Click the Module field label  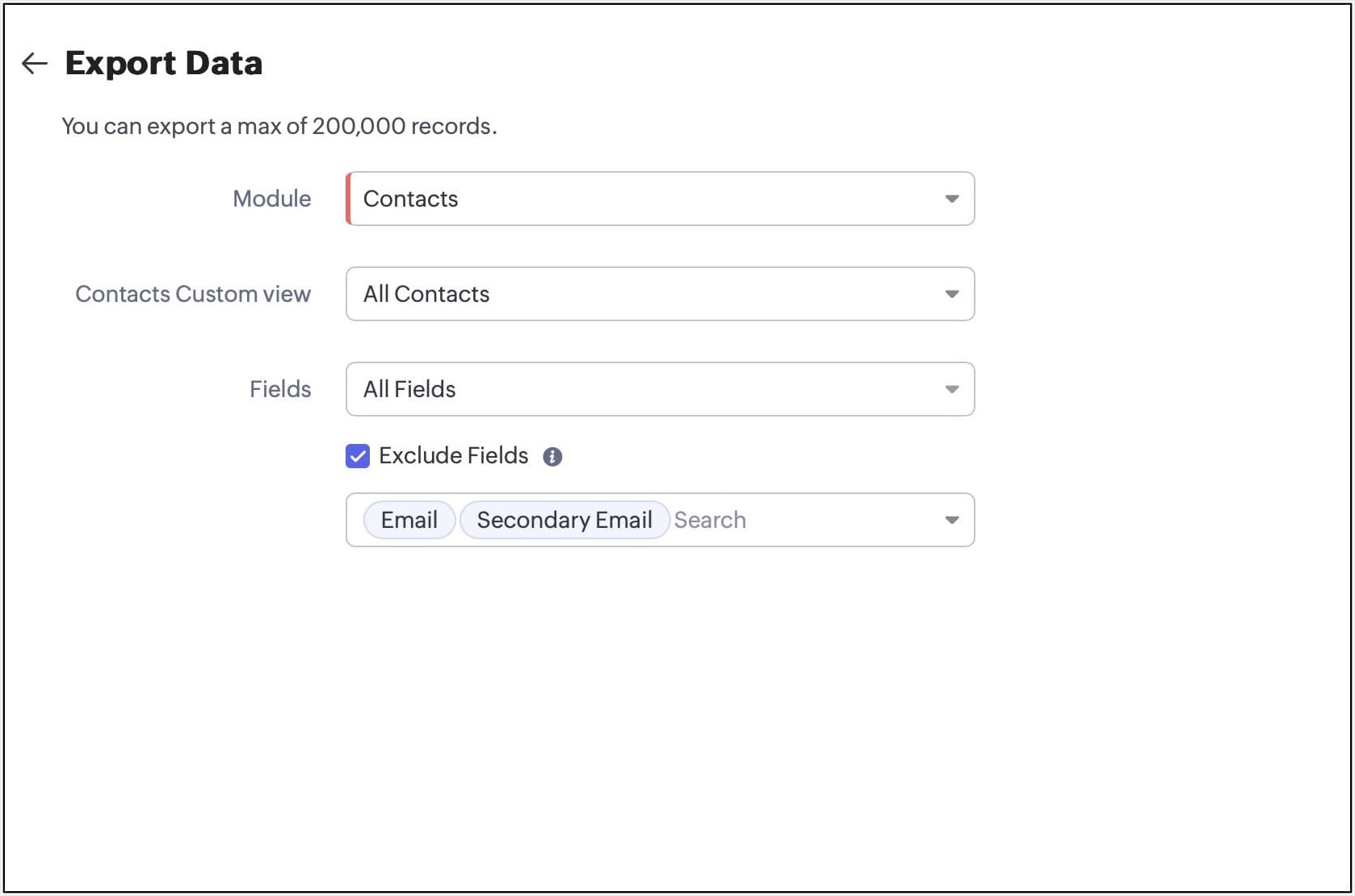coord(271,199)
